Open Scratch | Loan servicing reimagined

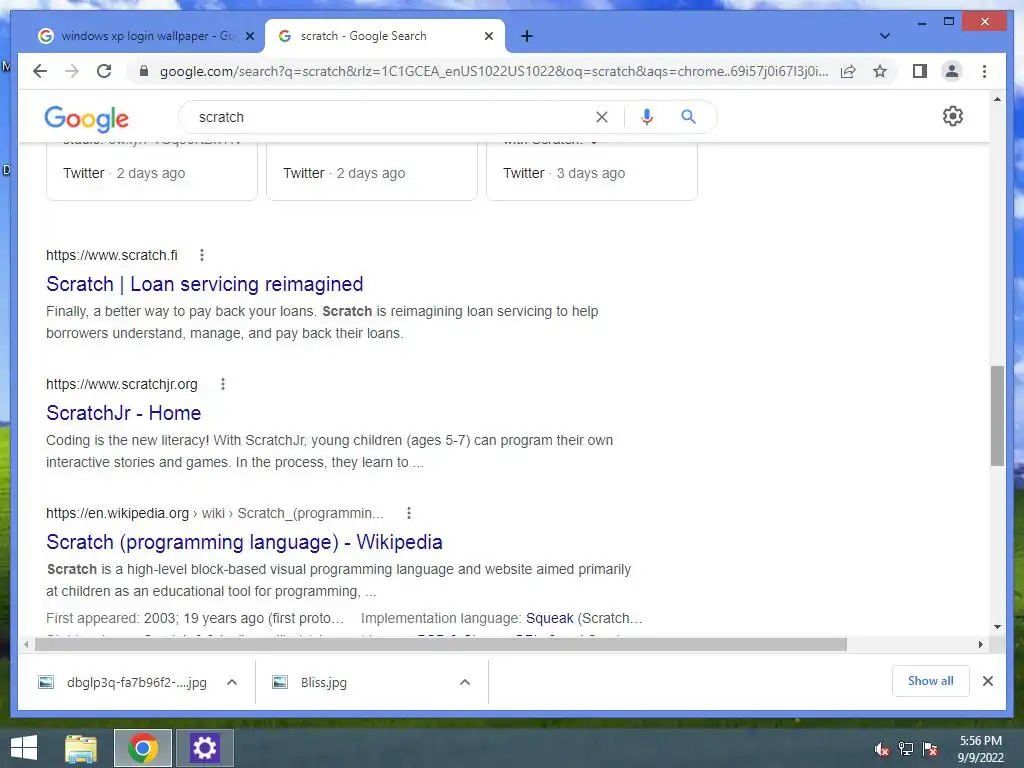(204, 284)
